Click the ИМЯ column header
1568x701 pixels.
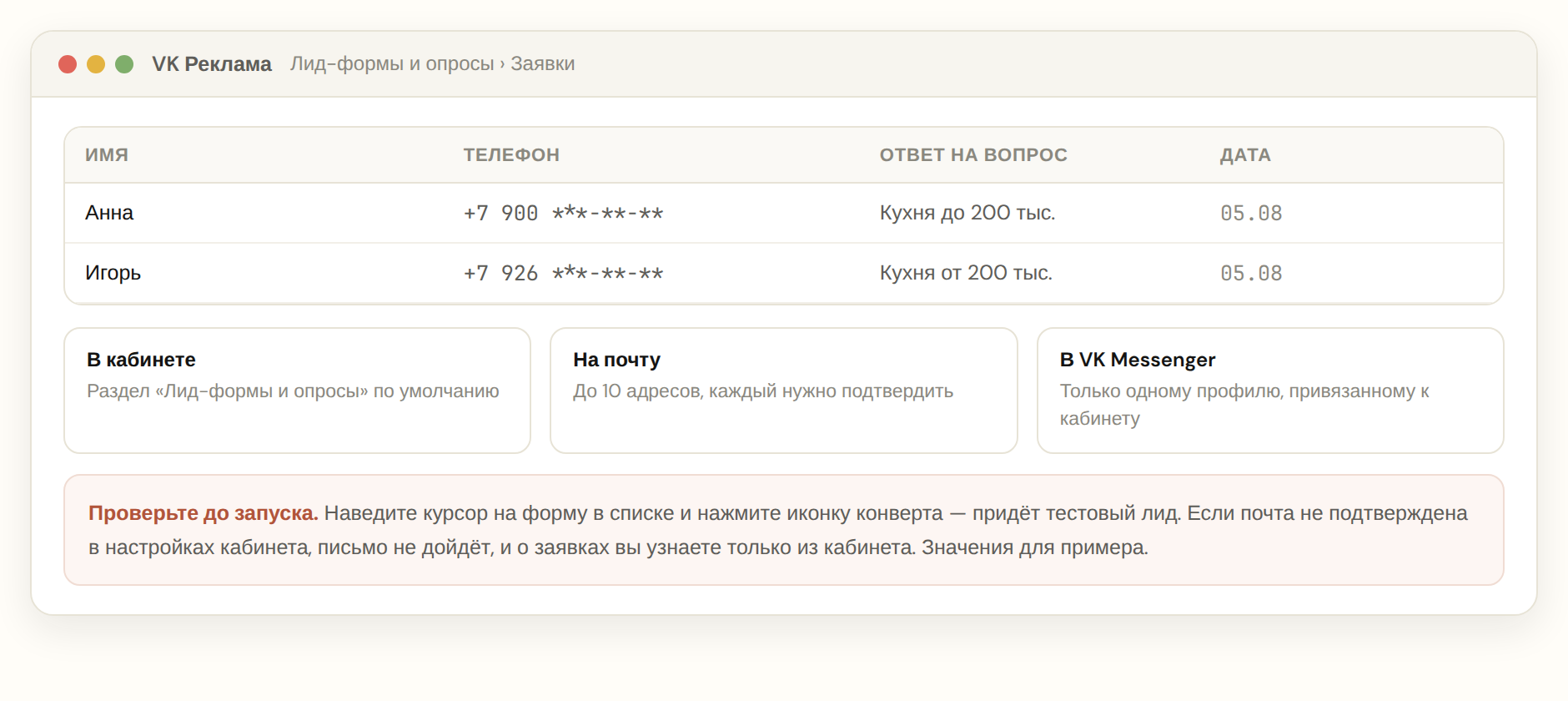click(x=107, y=155)
